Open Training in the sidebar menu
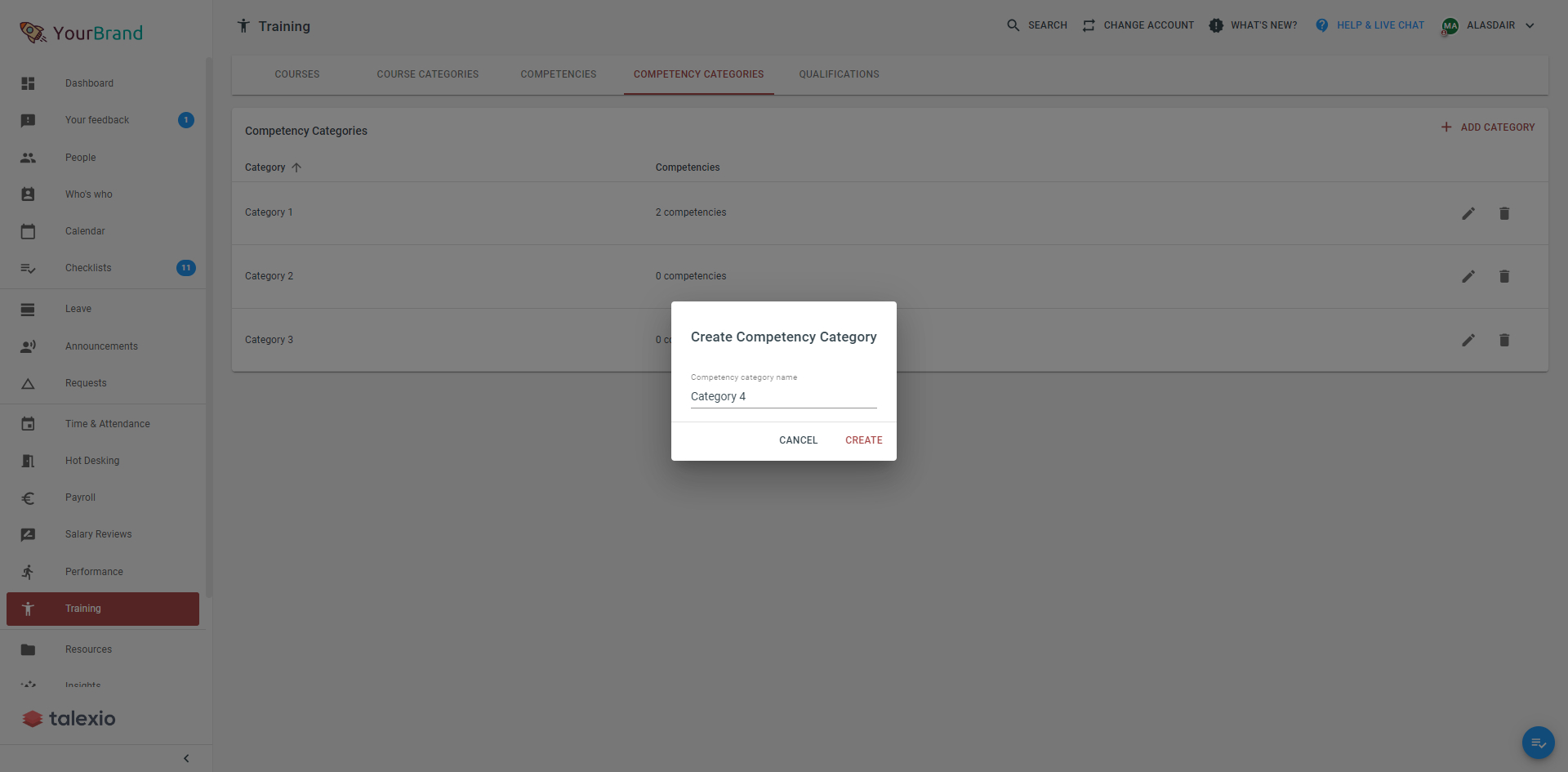Screen dimensions: 1568x772 103,609
